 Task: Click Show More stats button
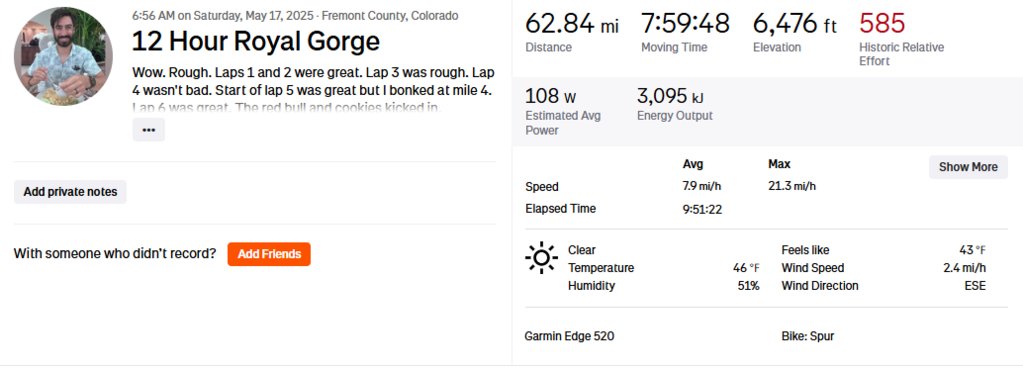pos(968,167)
